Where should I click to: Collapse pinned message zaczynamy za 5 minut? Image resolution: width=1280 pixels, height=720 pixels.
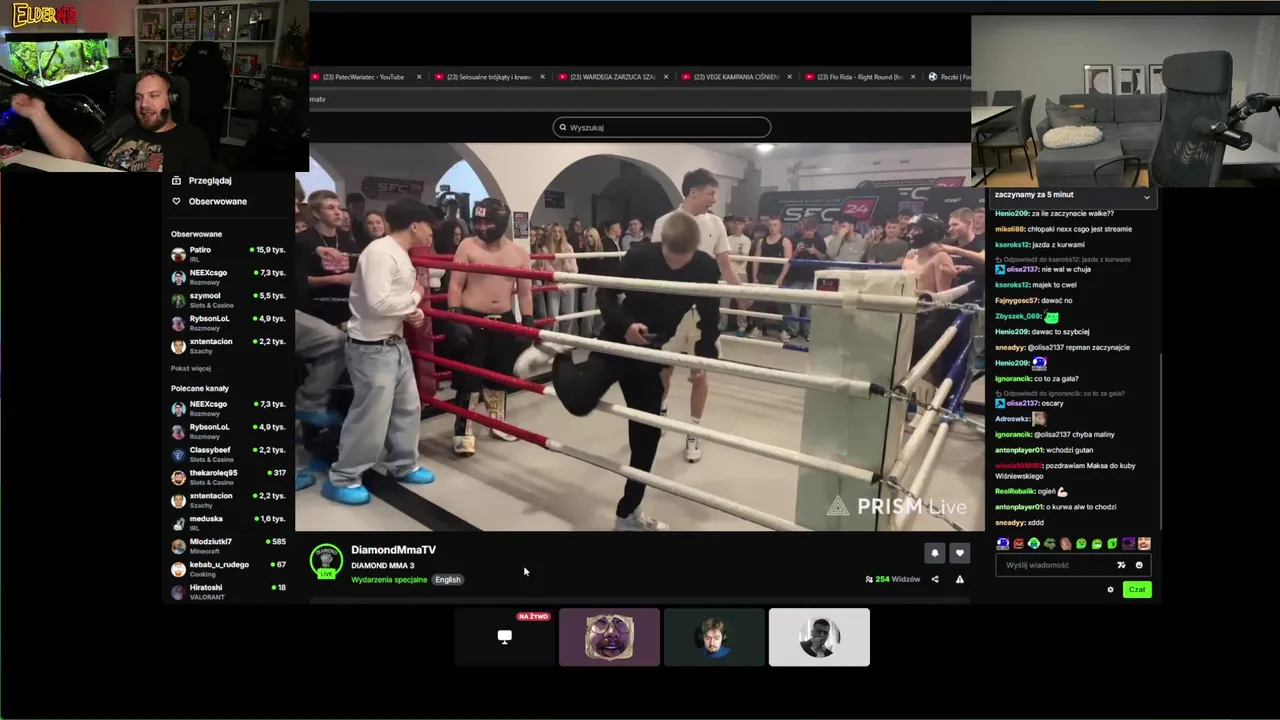1146,197
